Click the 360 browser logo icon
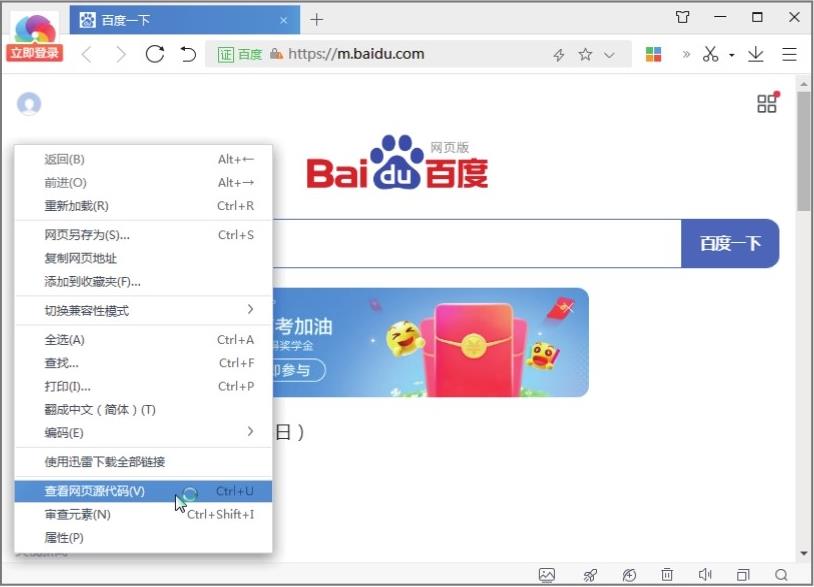814x587 pixels. click(x=35, y=29)
